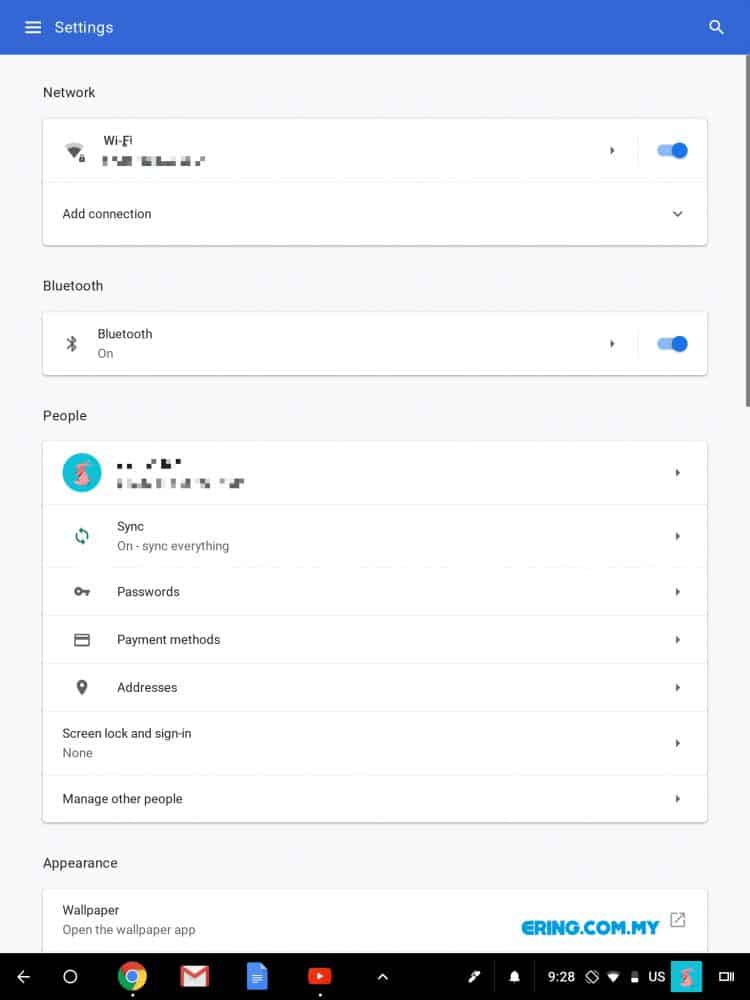Tap the stylus tools pen icon
This screenshot has height=1000, width=750.
coord(474,976)
